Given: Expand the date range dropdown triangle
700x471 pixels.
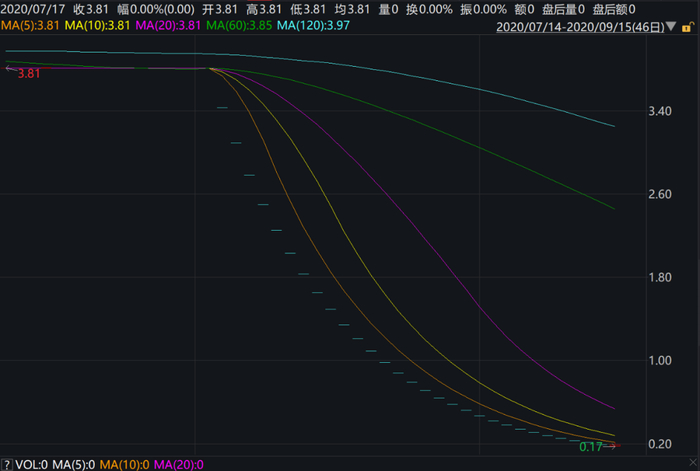Looking at the screenshot, I should click(671, 27).
